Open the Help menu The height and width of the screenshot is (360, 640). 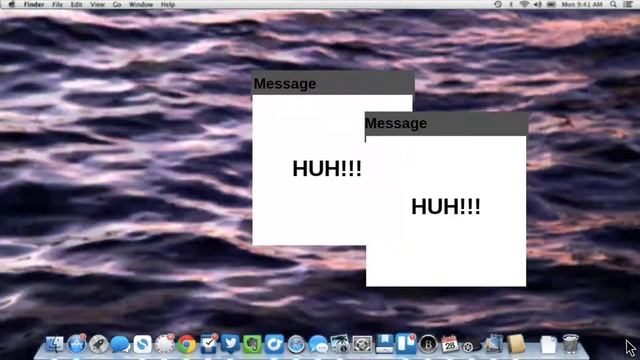click(x=168, y=4)
